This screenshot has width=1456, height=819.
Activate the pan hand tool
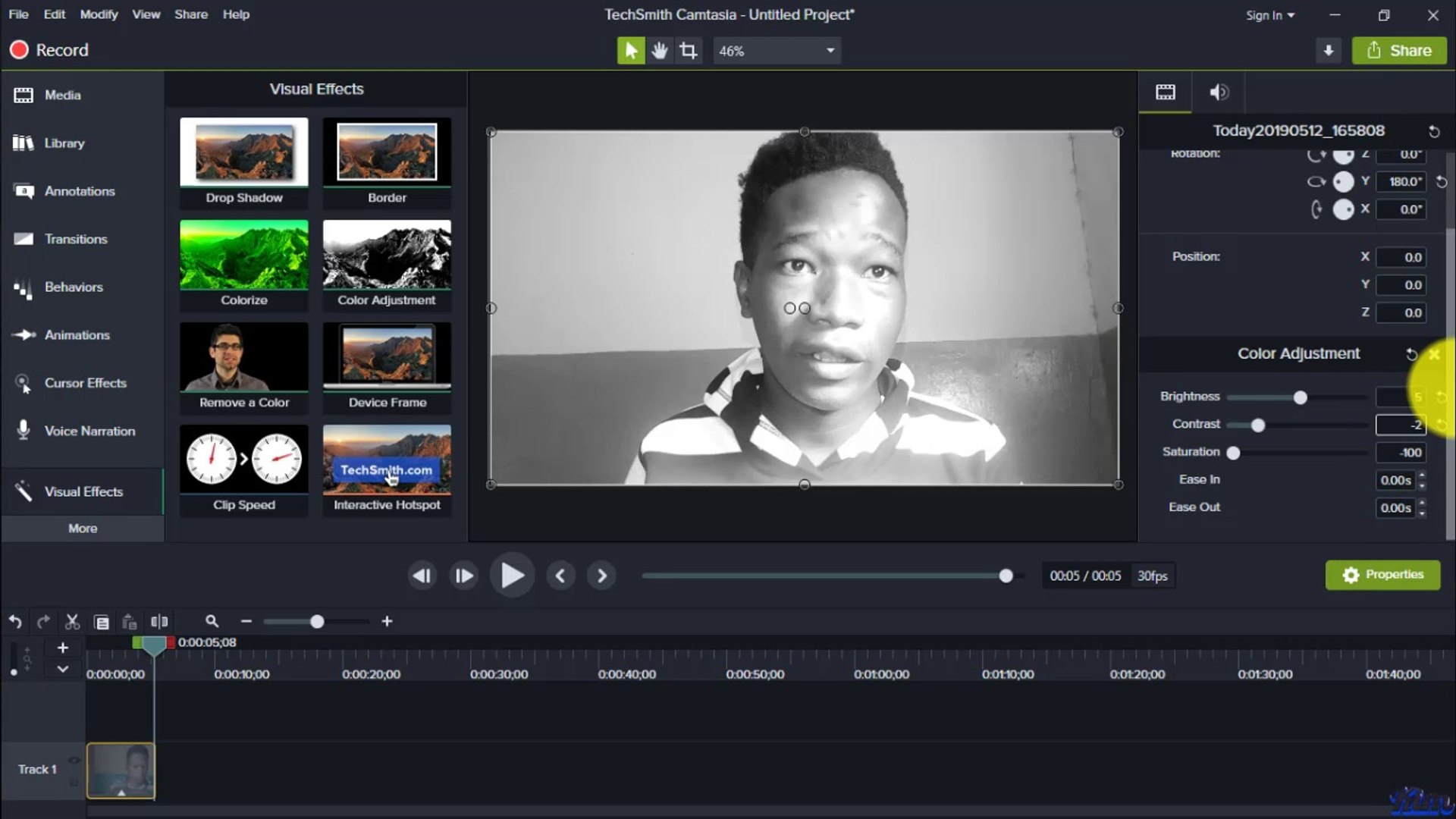click(x=660, y=51)
